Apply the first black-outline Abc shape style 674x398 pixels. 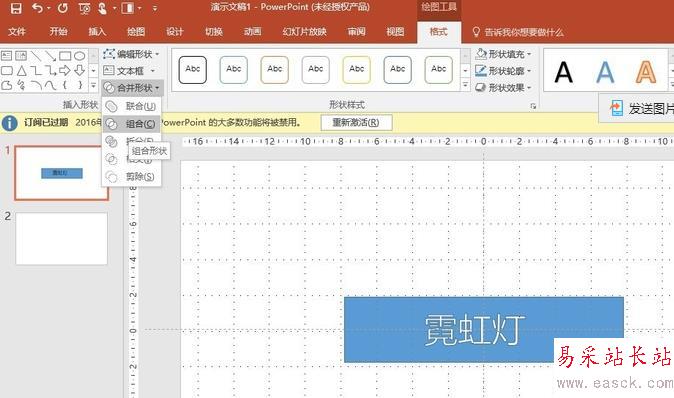[193, 69]
